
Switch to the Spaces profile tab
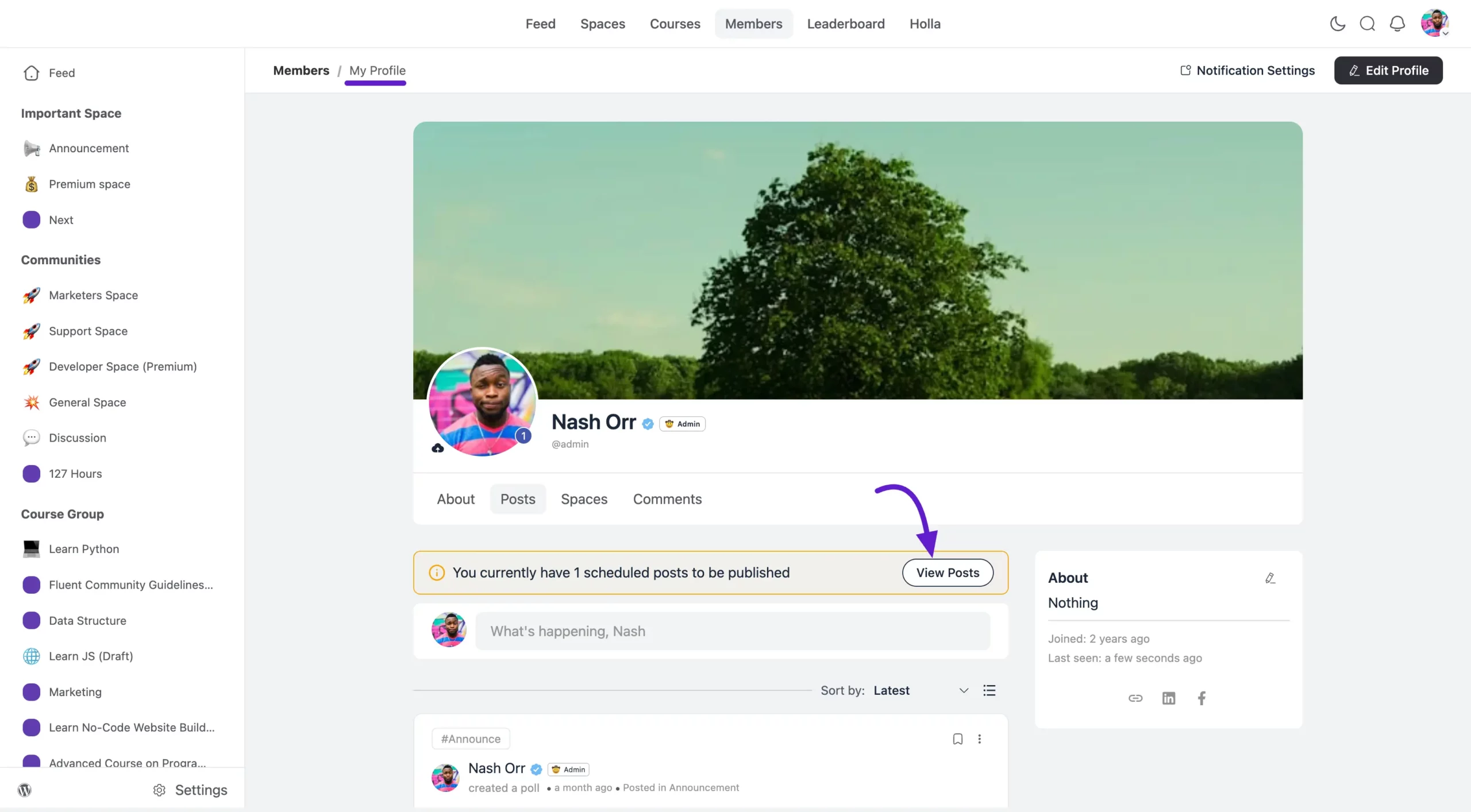pos(584,499)
